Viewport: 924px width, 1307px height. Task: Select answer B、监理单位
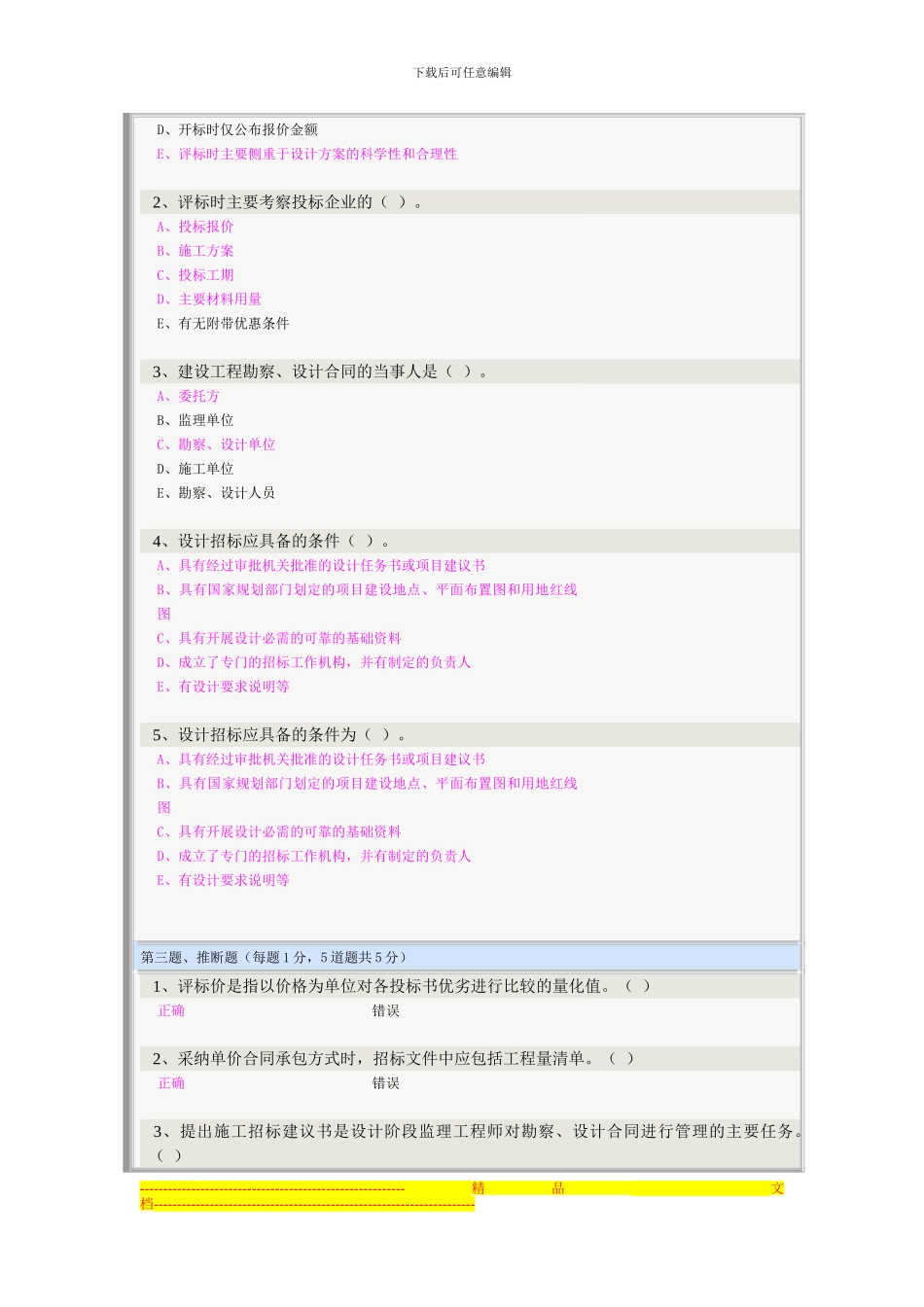tap(195, 420)
